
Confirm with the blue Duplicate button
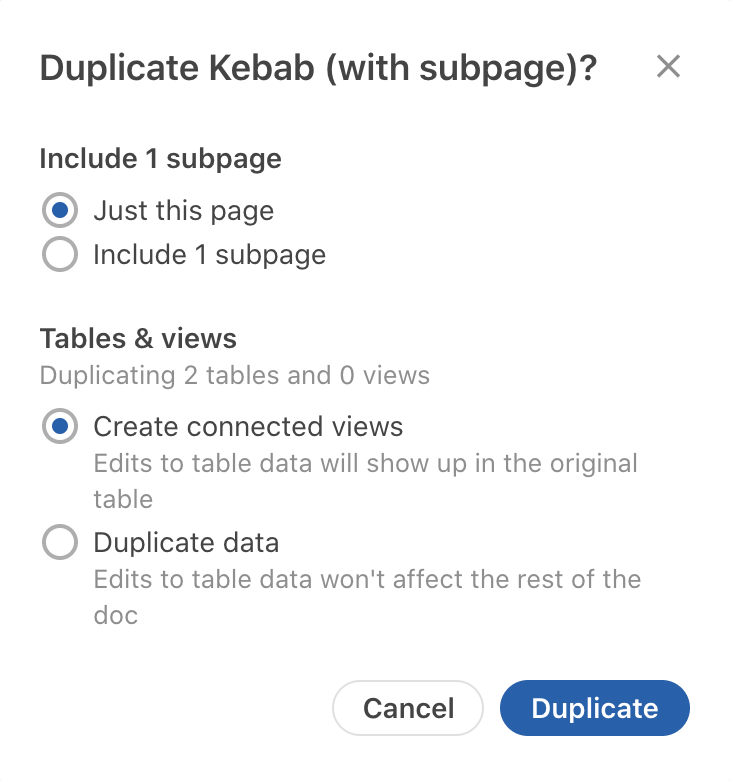[x=594, y=708]
